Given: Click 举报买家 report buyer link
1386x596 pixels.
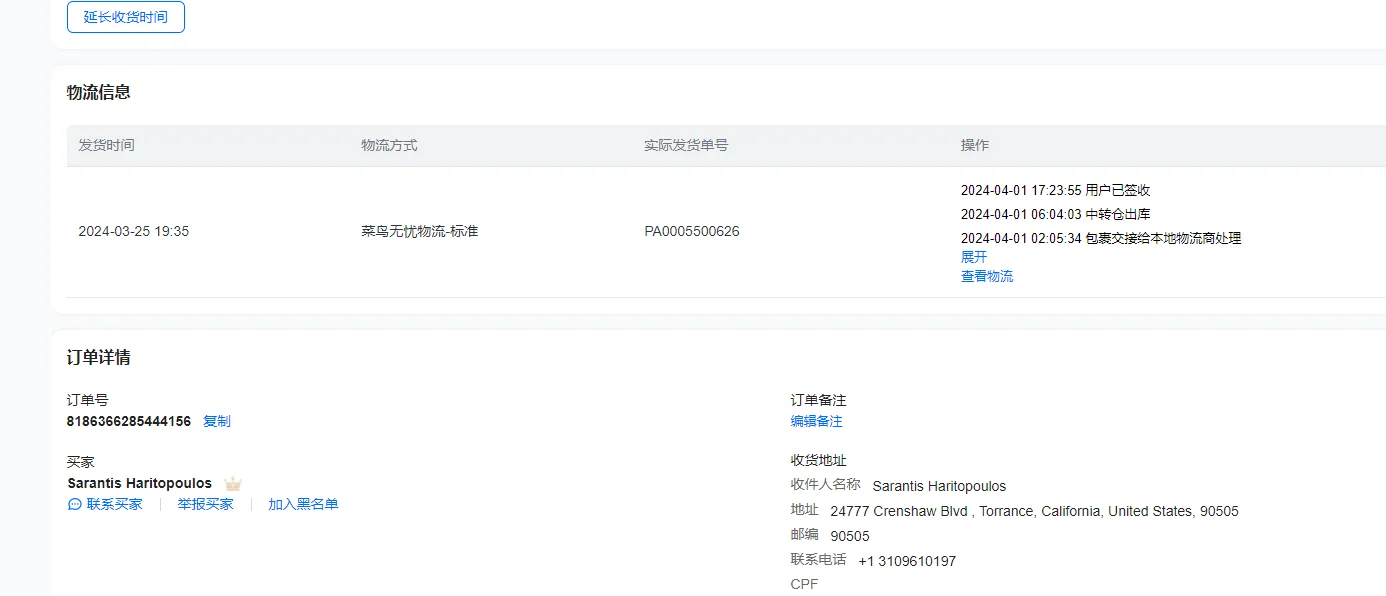Looking at the screenshot, I should tap(206, 504).
